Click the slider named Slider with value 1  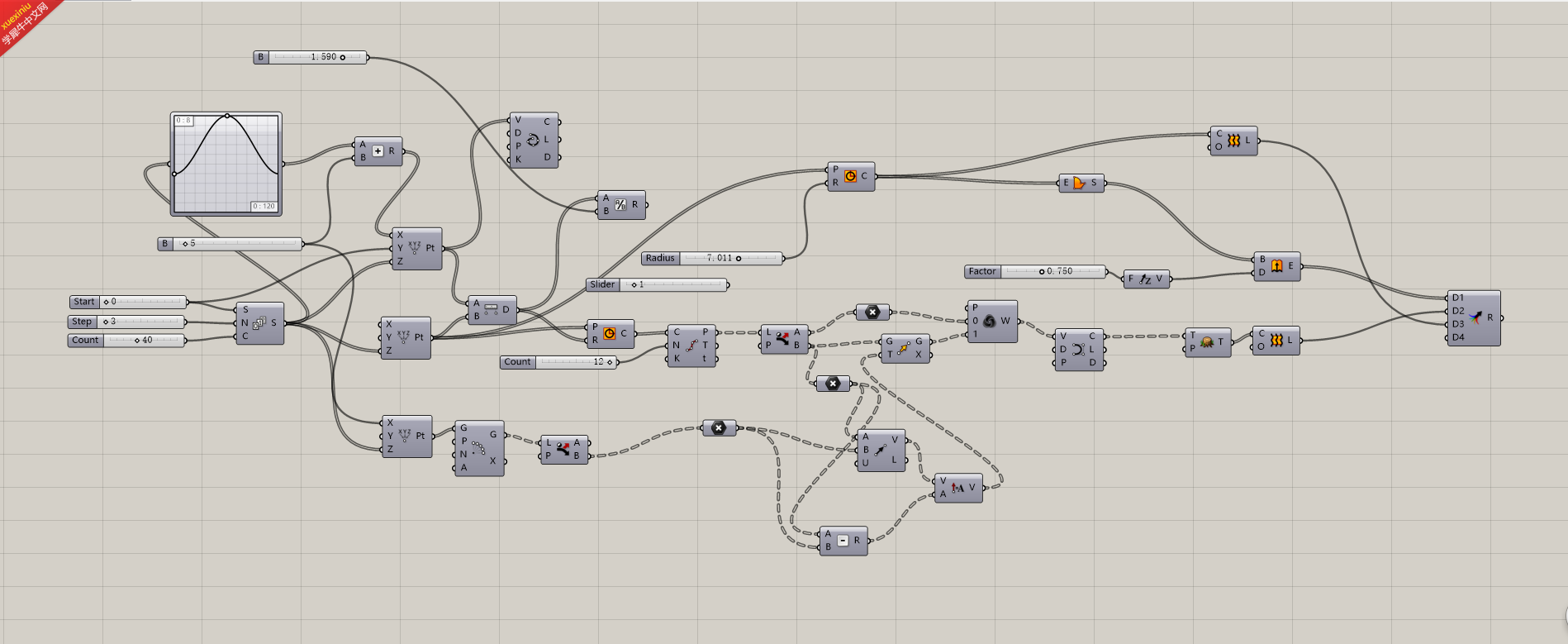click(x=658, y=284)
